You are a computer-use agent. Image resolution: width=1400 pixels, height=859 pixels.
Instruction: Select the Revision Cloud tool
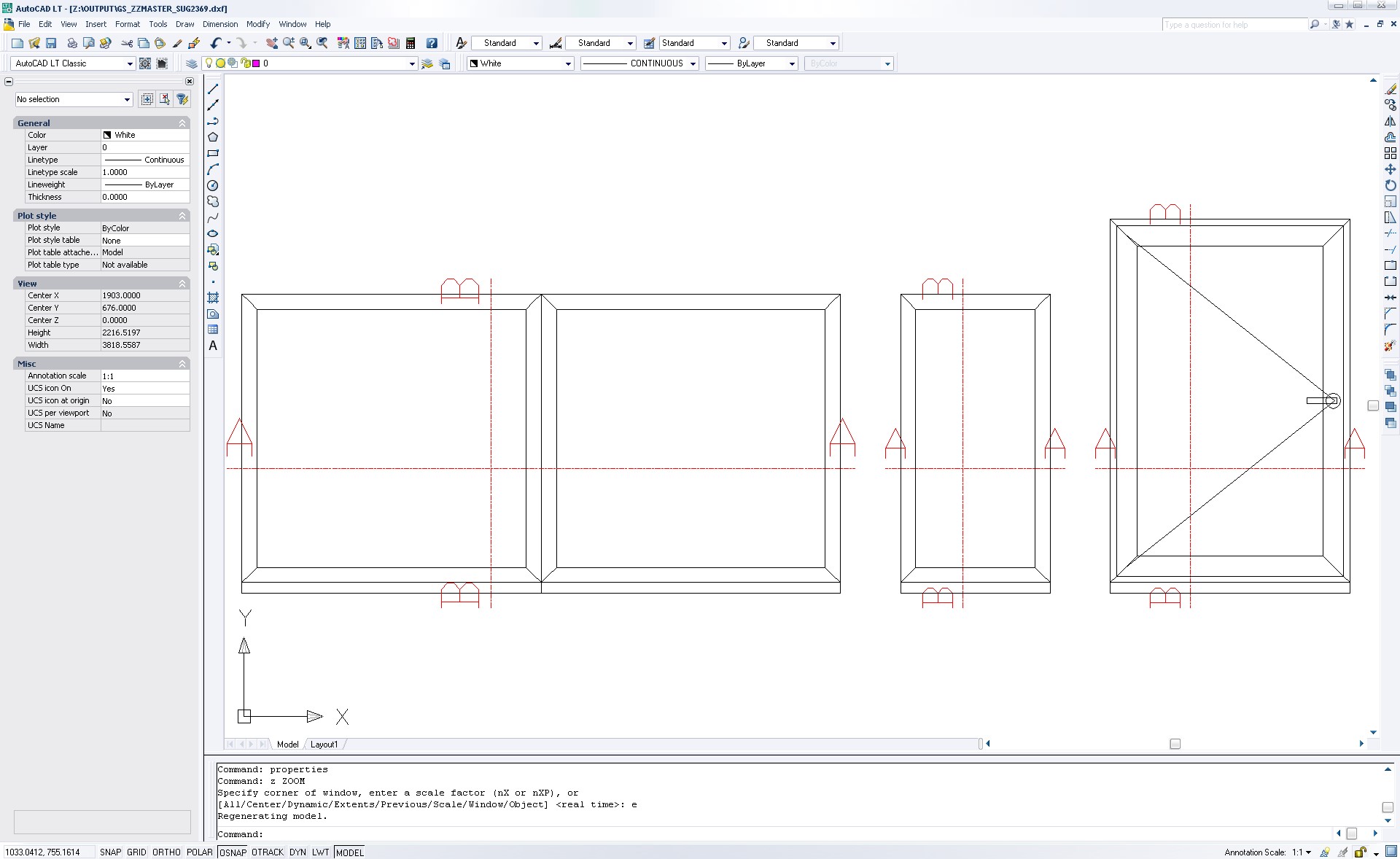213,201
